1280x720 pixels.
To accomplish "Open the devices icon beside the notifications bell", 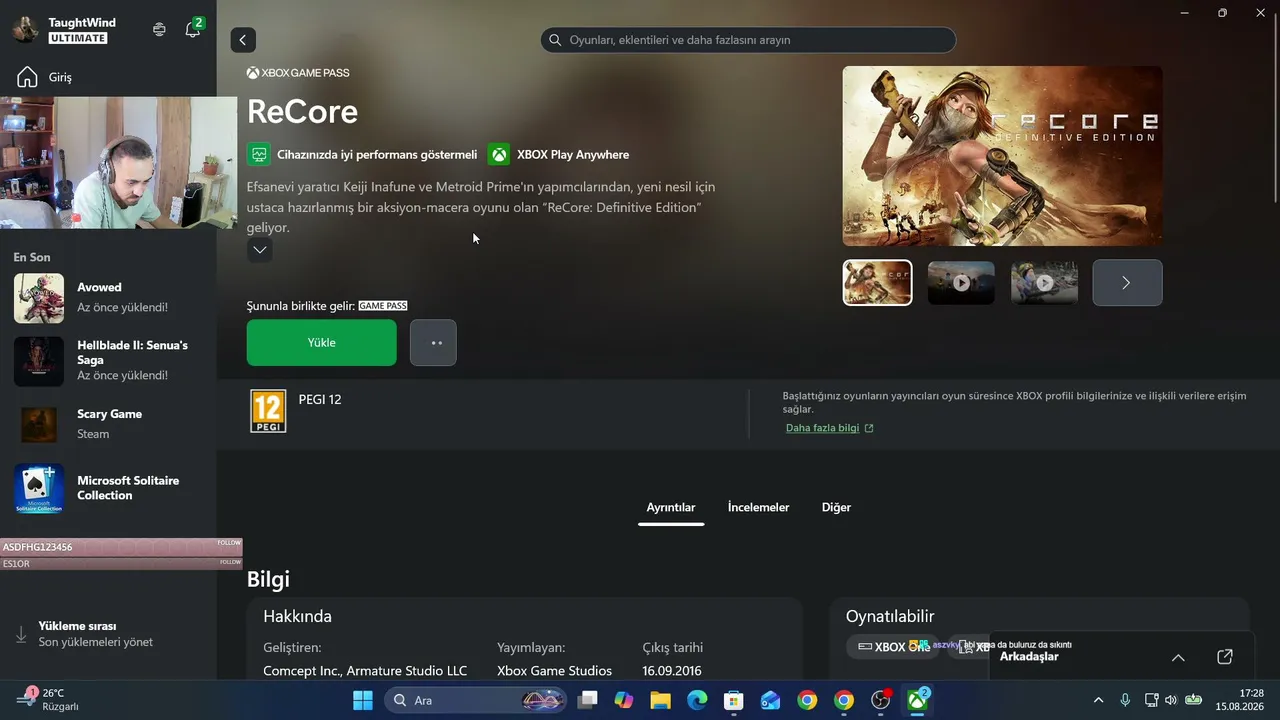I will (x=159, y=30).
